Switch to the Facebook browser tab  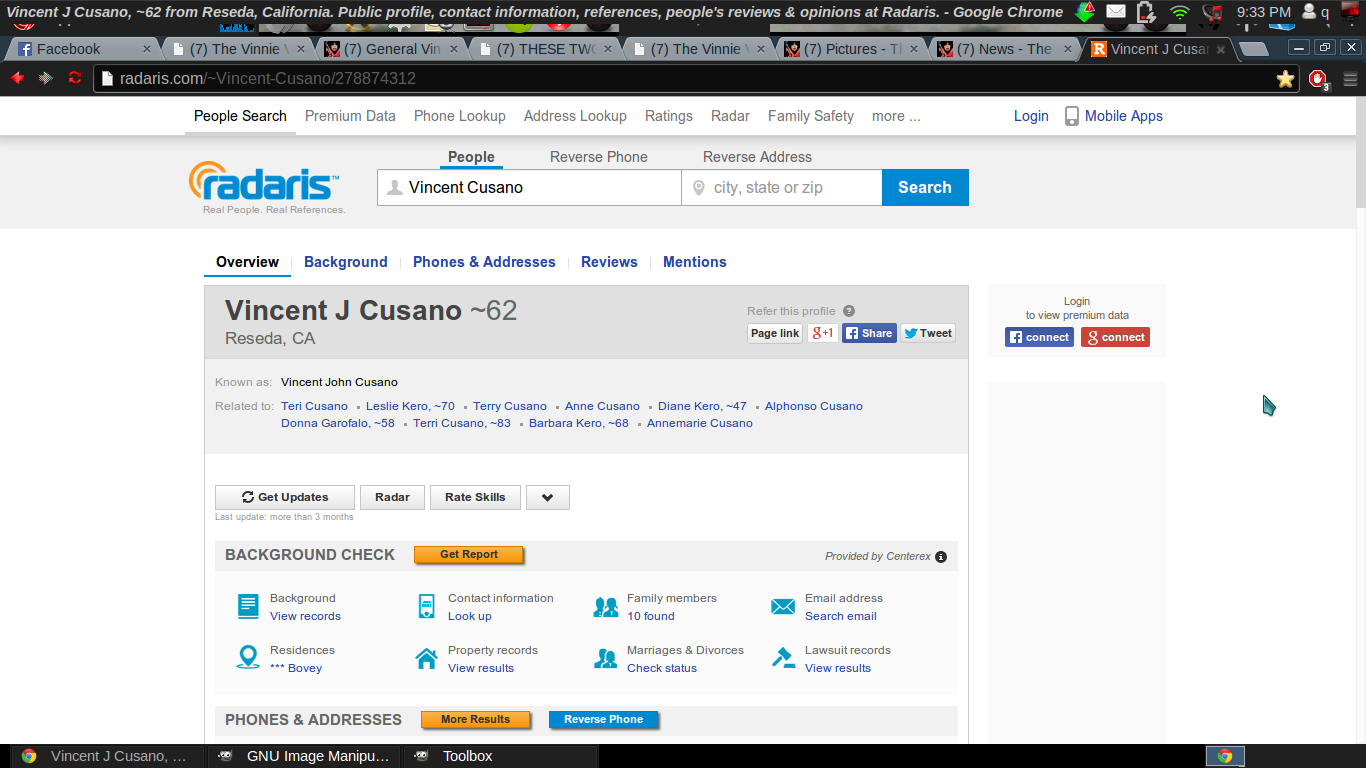(x=84, y=49)
